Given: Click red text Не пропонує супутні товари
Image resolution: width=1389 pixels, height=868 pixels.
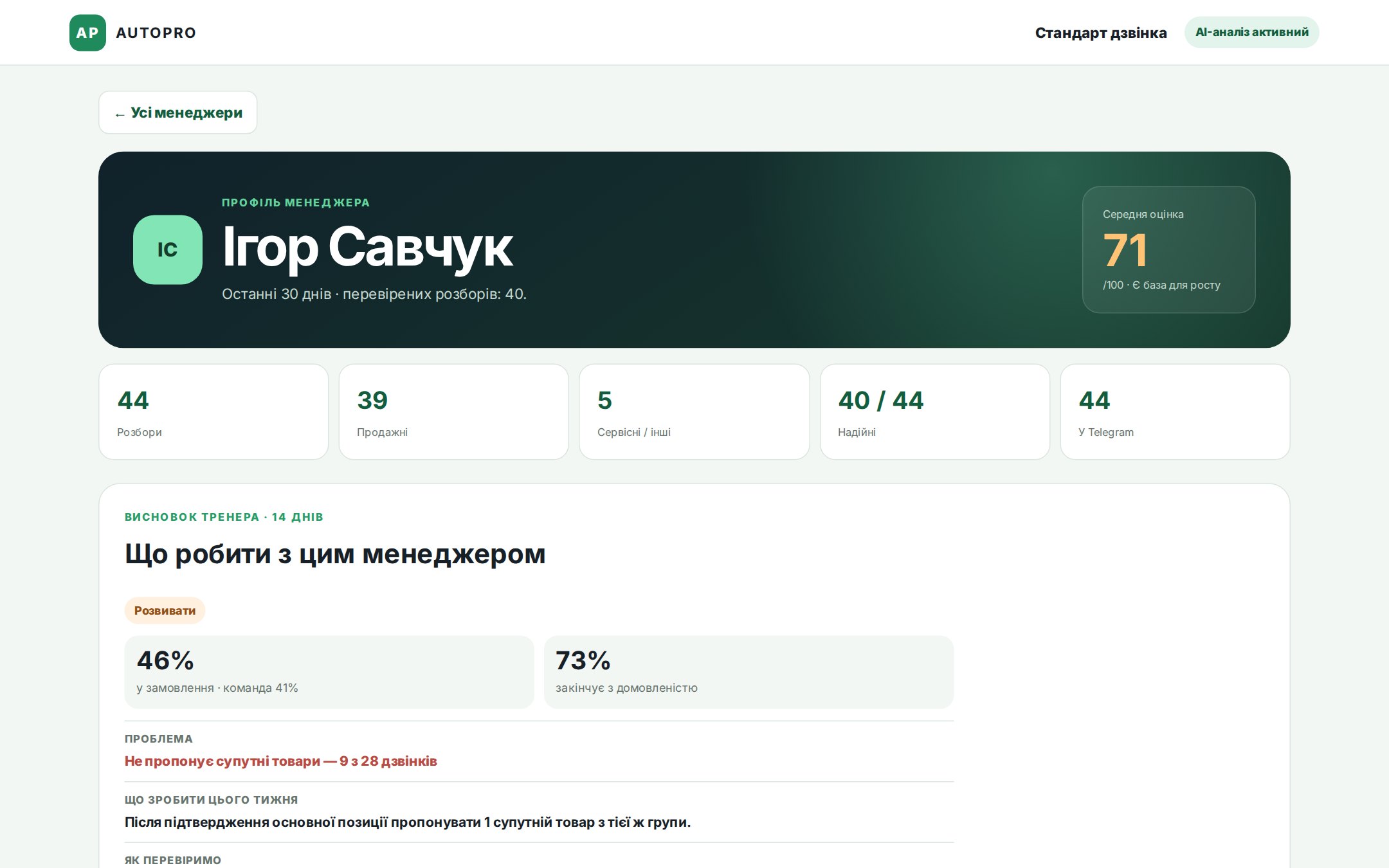Looking at the screenshot, I should tap(280, 761).
